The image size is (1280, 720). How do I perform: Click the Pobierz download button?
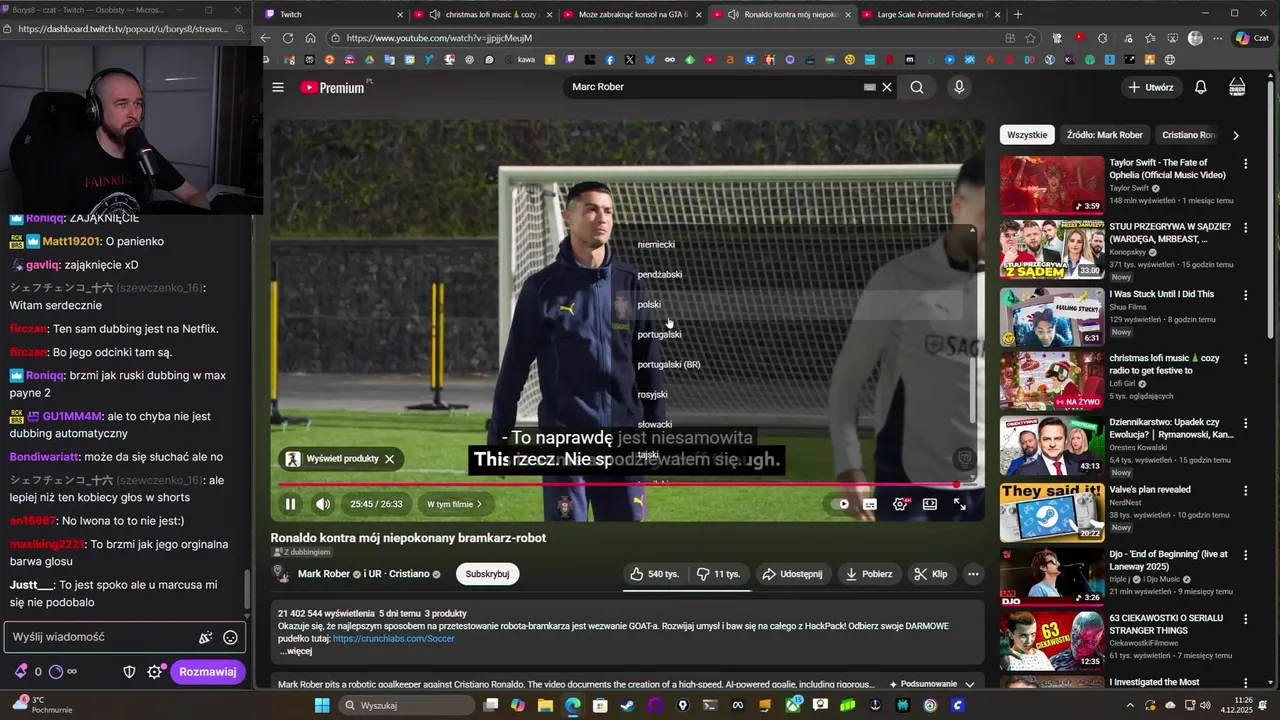pos(868,574)
